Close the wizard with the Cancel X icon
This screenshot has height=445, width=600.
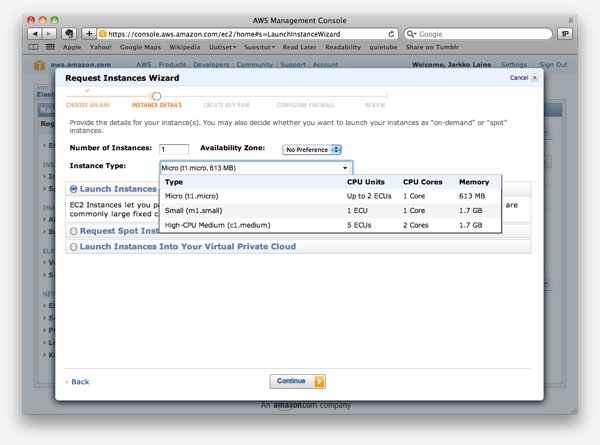(534, 77)
